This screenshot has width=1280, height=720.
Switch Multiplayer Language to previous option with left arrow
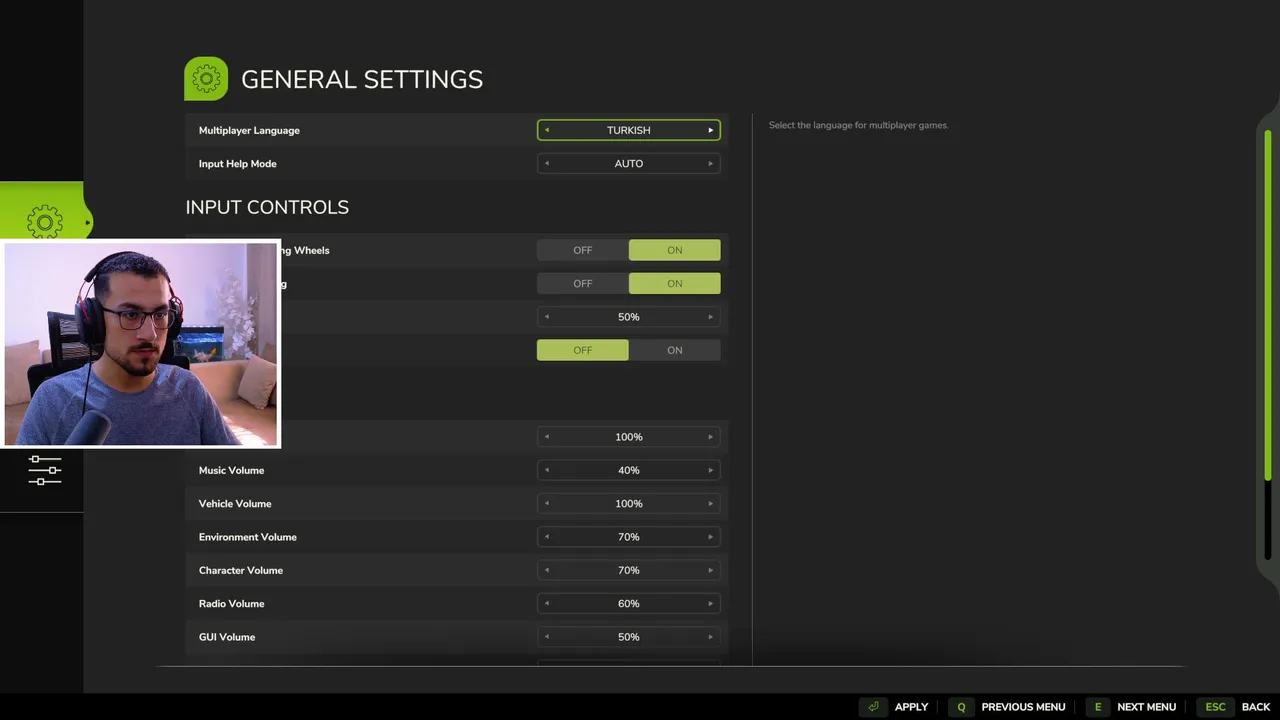547,130
